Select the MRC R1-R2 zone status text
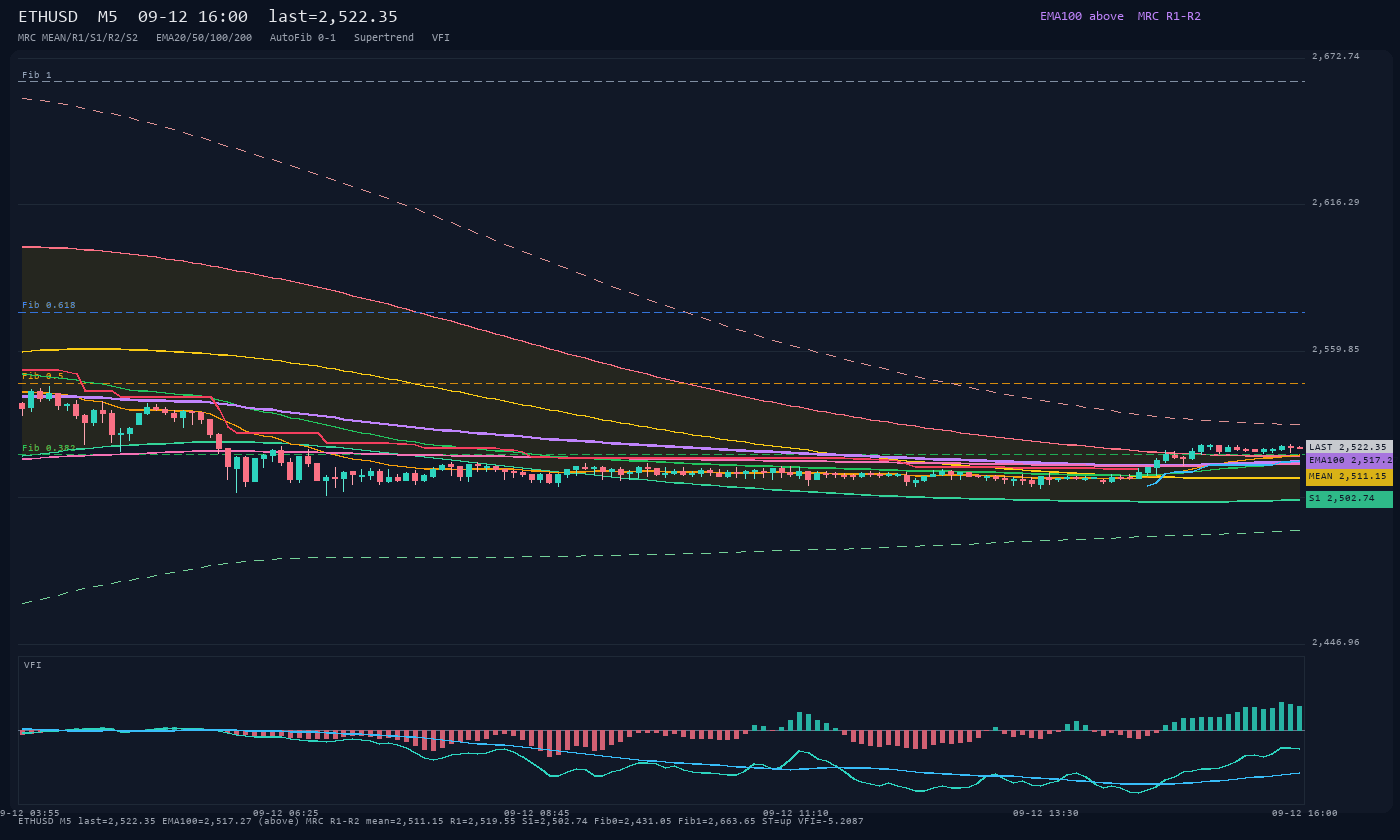Screen dimensions: 1400x840 click(1169, 16)
